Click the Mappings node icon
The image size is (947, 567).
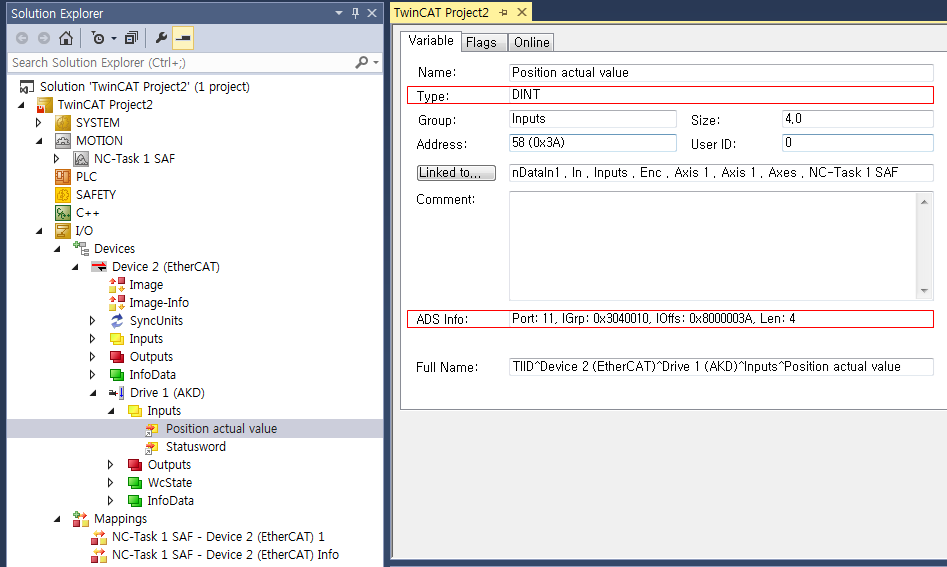point(81,519)
